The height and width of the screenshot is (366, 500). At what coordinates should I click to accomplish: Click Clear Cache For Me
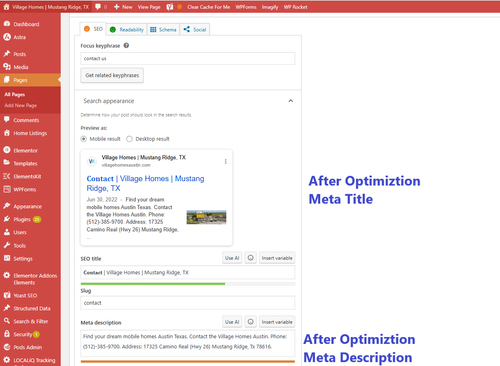tap(208, 7)
